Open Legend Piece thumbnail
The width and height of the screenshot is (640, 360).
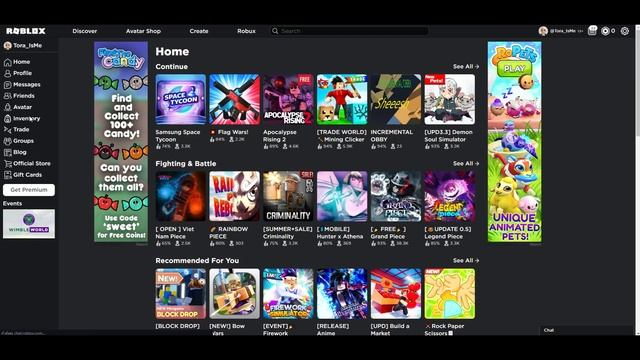point(450,196)
